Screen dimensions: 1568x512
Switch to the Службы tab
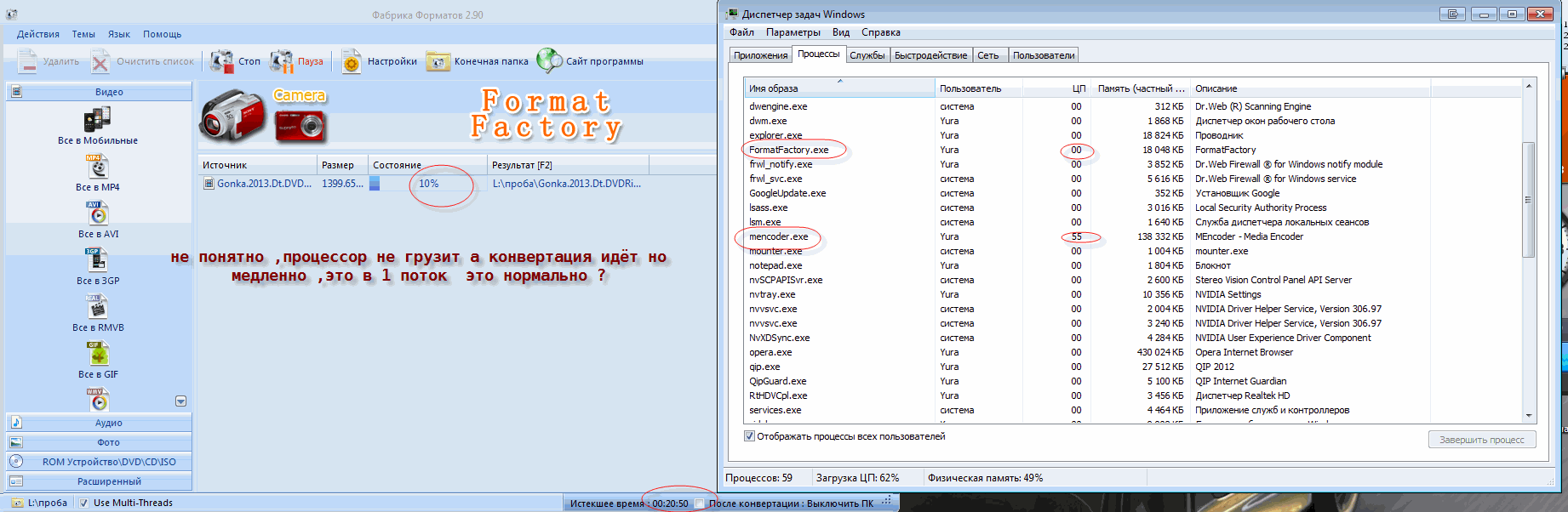pos(867,55)
